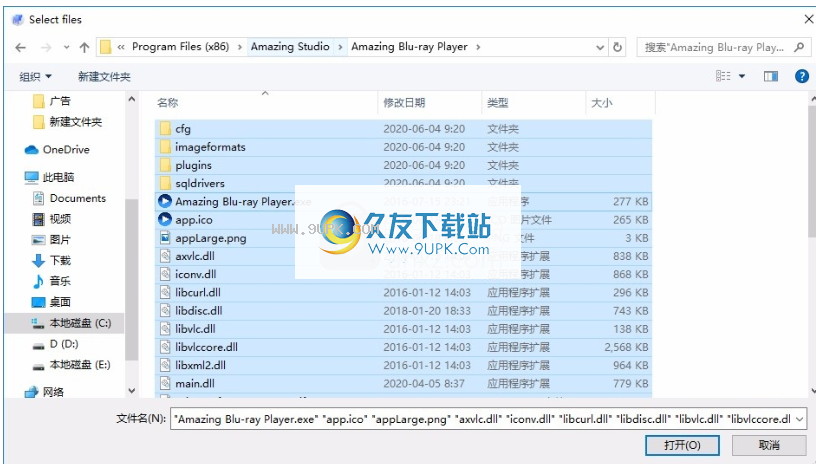This screenshot has width=816, height=464.
Task: Select the sqldrivers folder icon
Action: pos(165,183)
